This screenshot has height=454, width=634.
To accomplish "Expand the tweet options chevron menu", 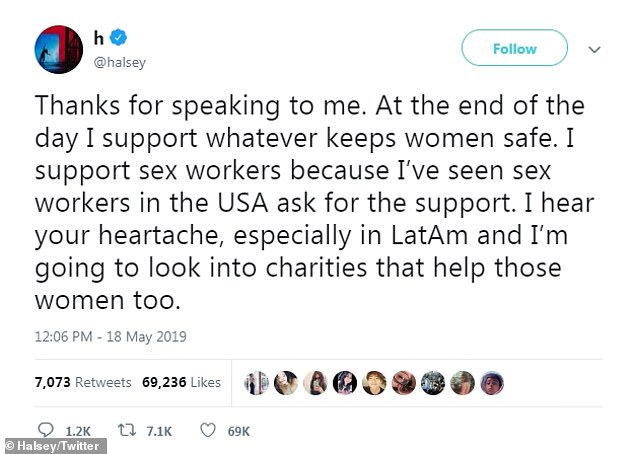I will coord(593,47).
